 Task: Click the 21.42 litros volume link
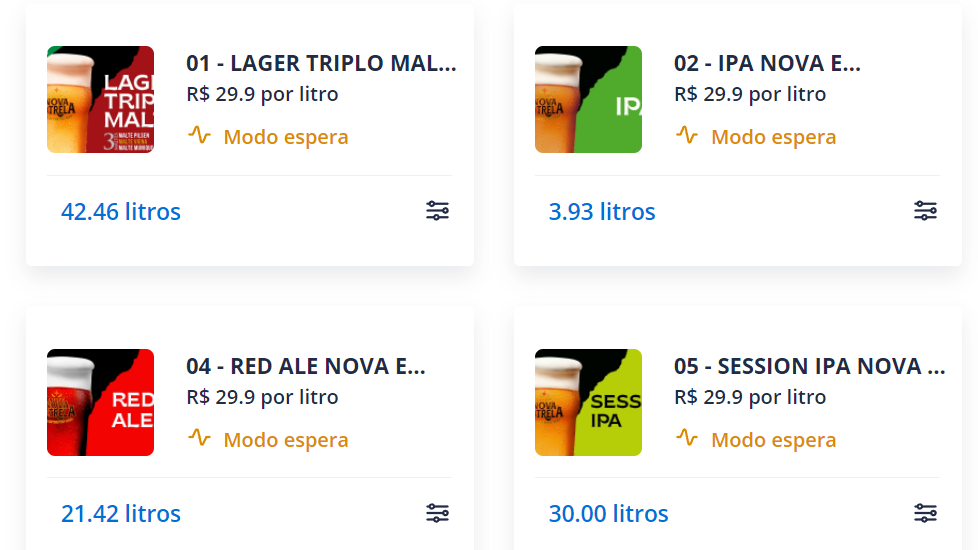pos(121,514)
